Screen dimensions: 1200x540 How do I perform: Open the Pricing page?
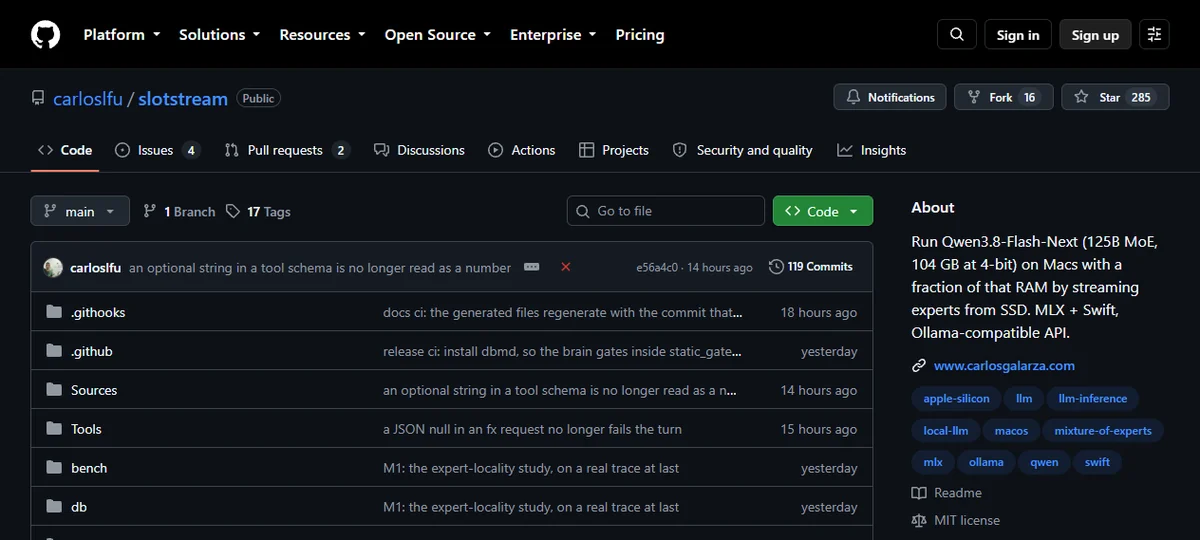click(640, 35)
